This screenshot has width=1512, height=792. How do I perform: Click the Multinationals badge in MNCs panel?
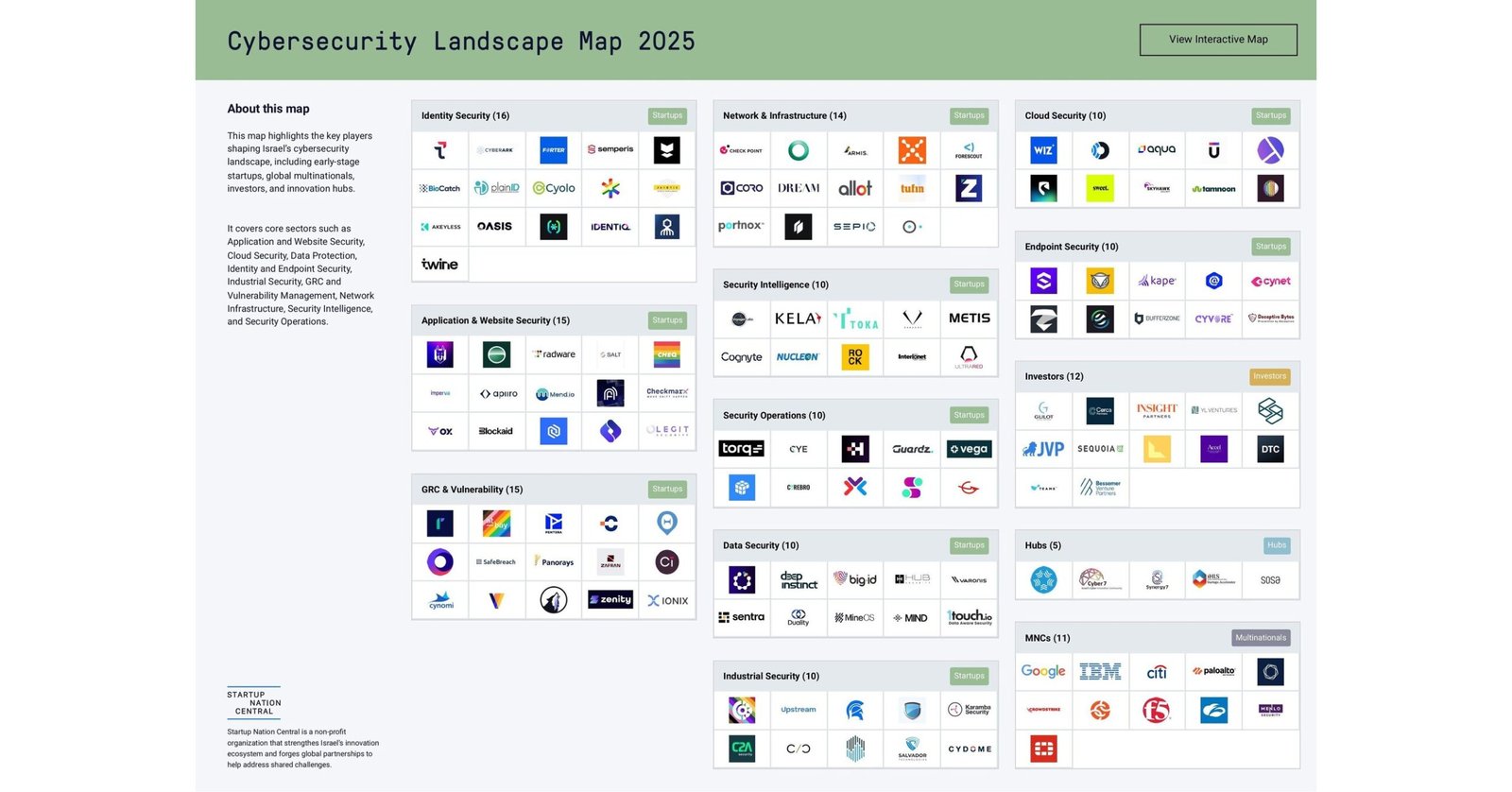click(x=1261, y=638)
